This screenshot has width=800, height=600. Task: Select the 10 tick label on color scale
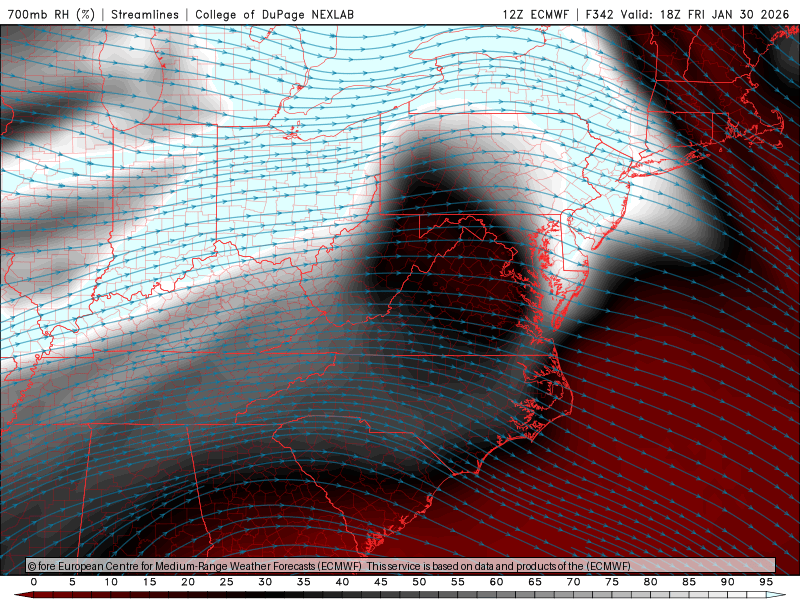111,582
